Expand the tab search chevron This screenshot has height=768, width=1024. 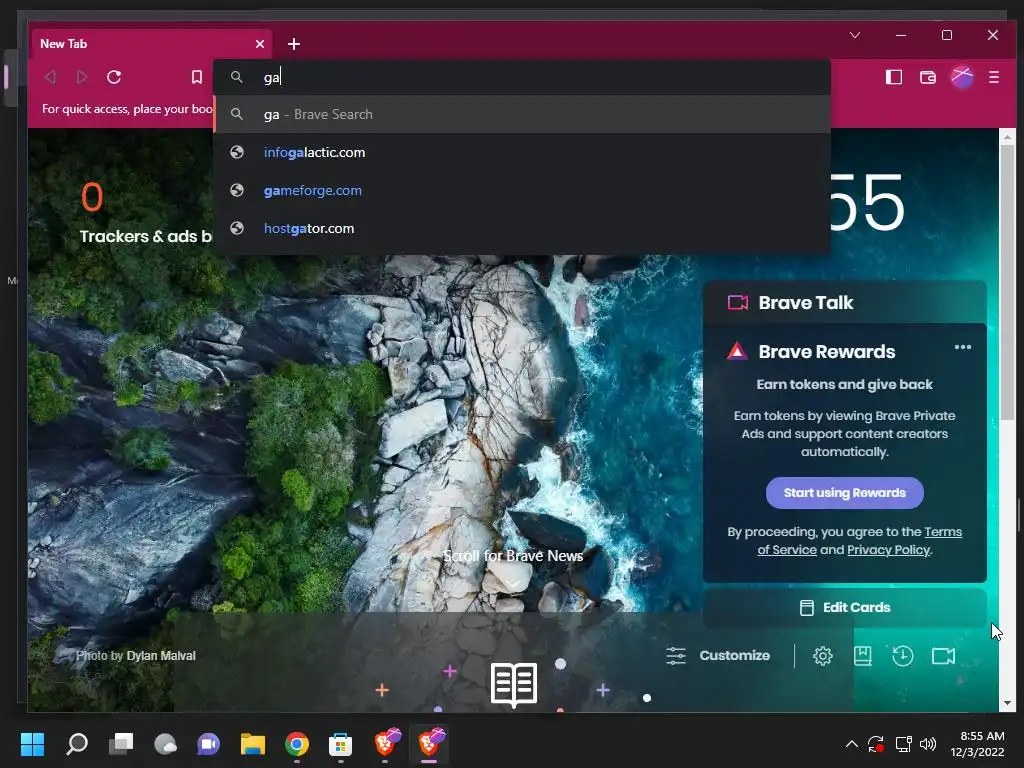click(855, 35)
